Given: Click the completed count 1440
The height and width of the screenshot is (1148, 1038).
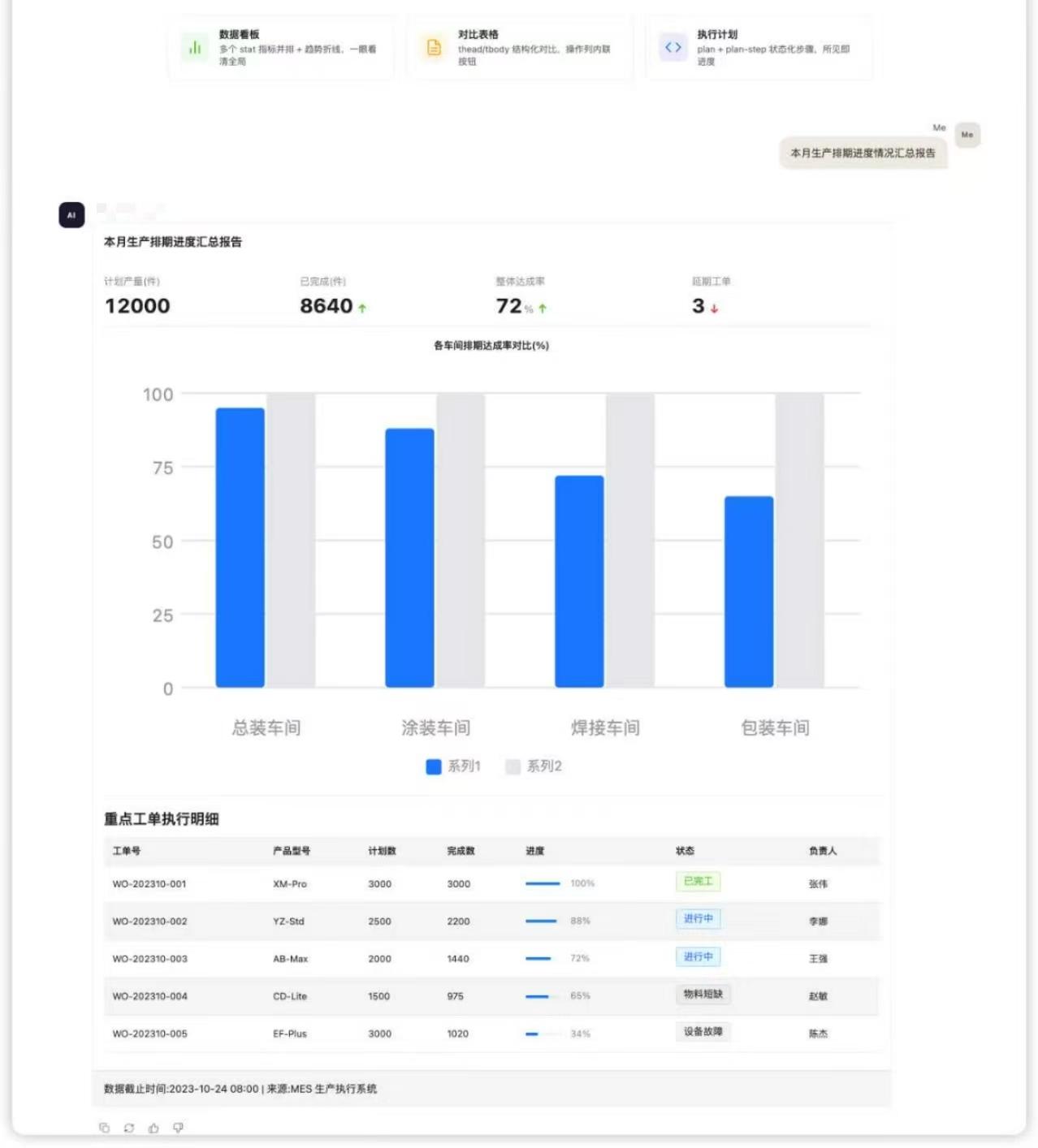Looking at the screenshot, I should point(458,959).
